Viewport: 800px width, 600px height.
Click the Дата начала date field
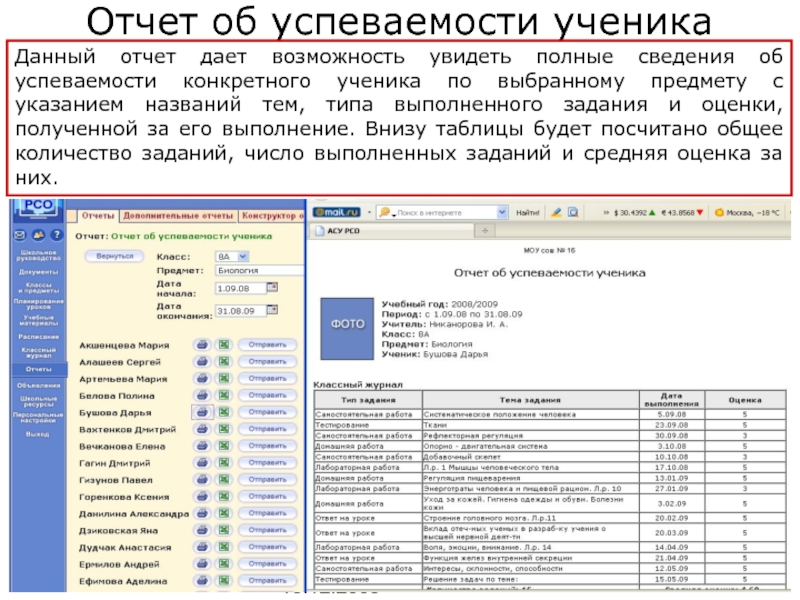(x=238, y=288)
